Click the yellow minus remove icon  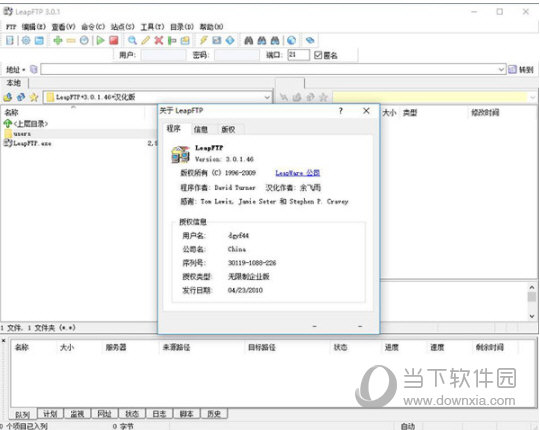pos(71,41)
